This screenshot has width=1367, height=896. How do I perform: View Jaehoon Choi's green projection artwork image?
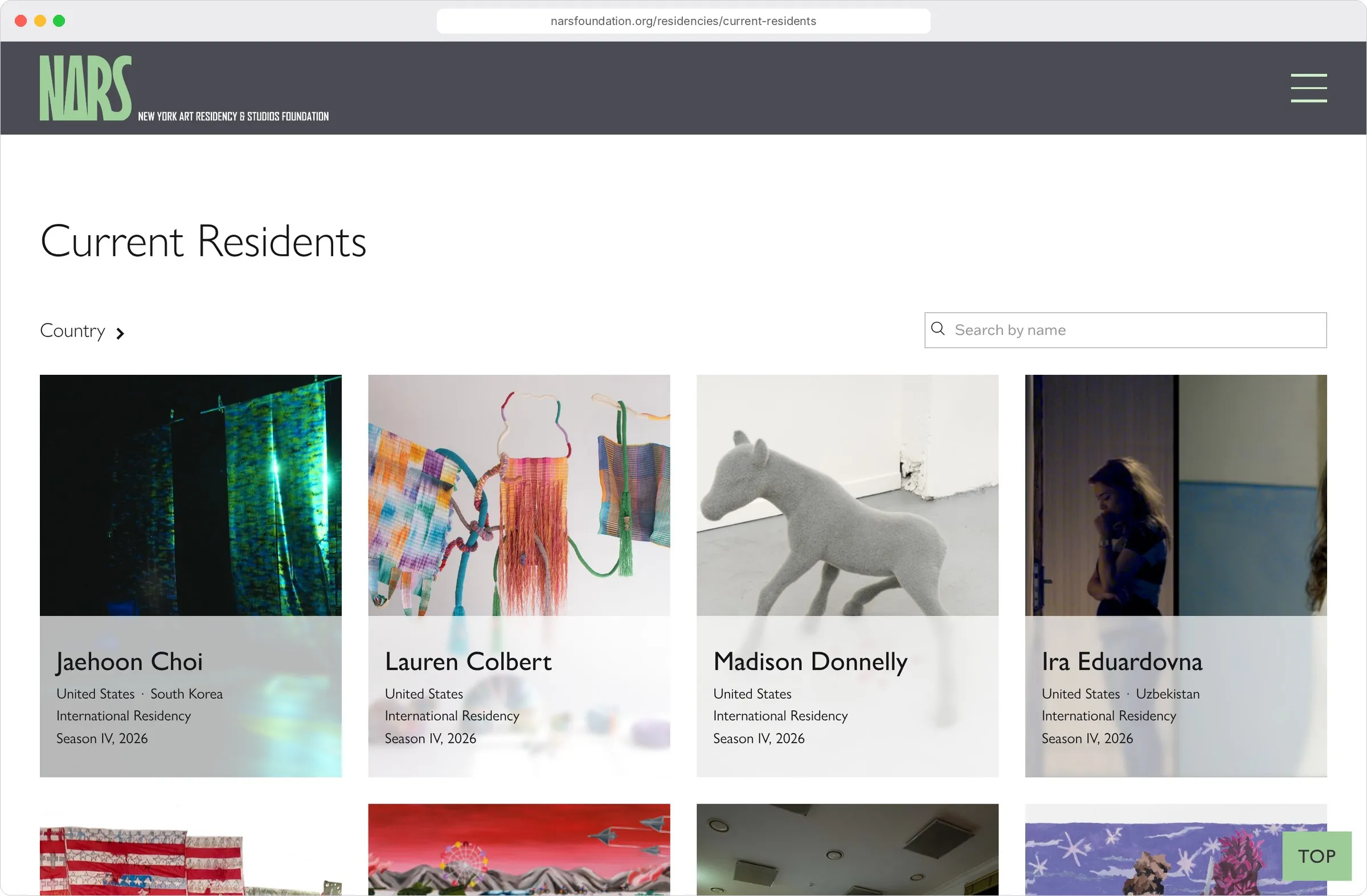tap(191, 495)
